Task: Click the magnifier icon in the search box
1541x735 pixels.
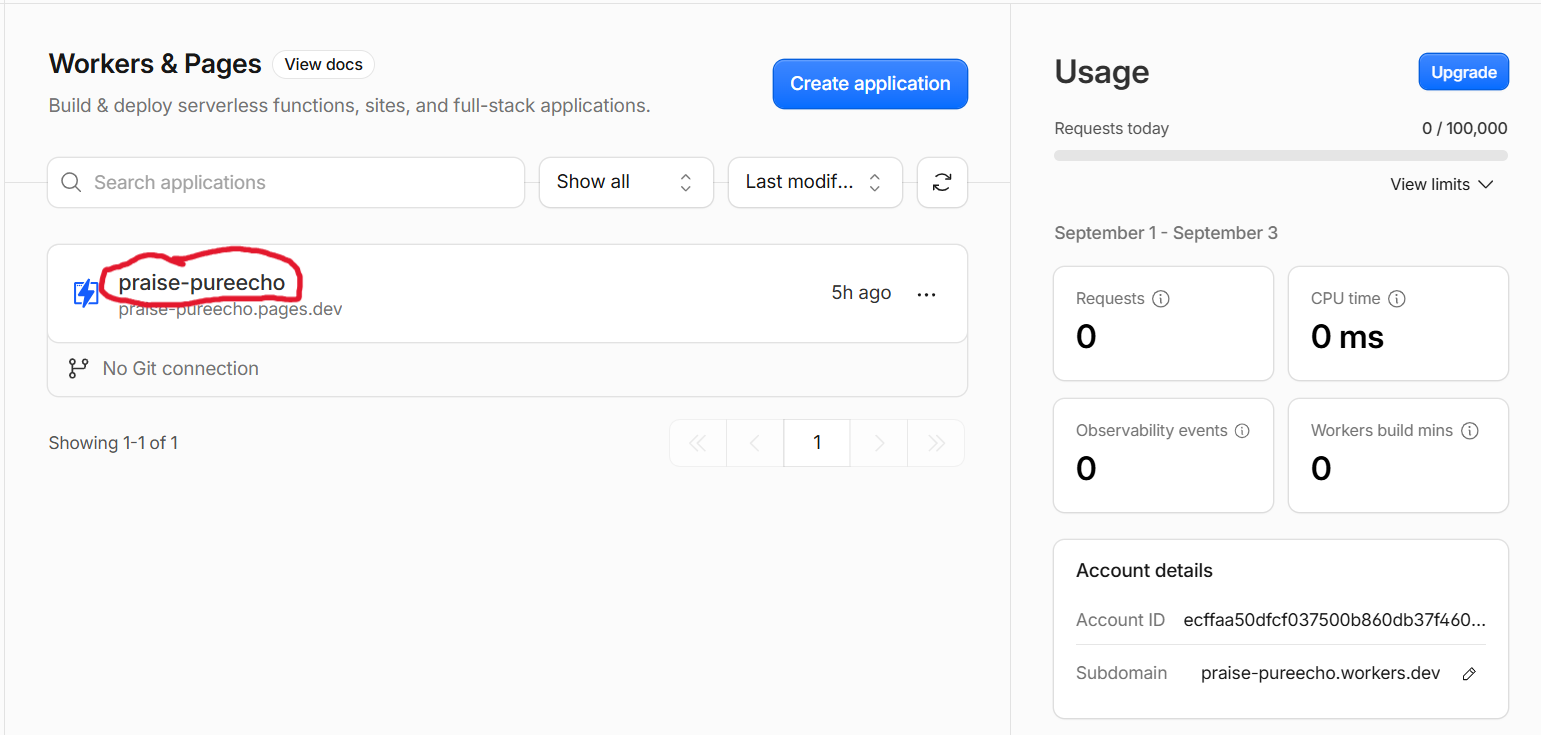Action: point(71,182)
